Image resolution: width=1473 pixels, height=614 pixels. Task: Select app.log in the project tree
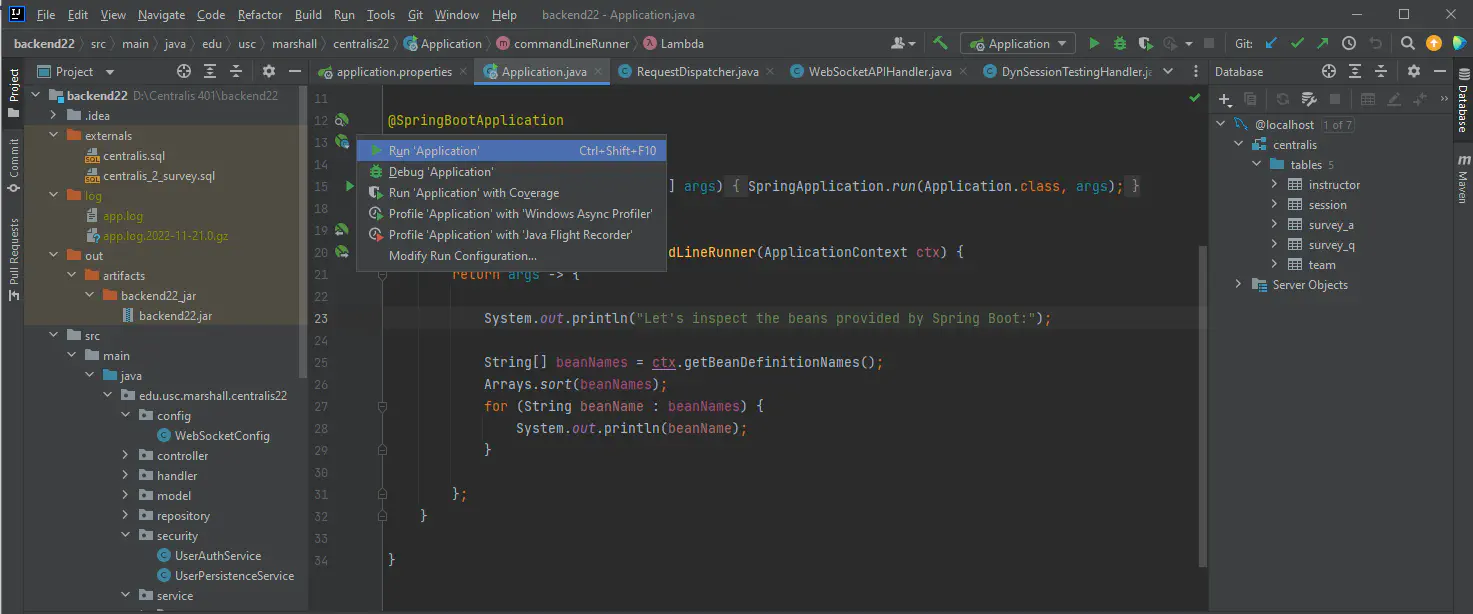click(x=123, y=216)
